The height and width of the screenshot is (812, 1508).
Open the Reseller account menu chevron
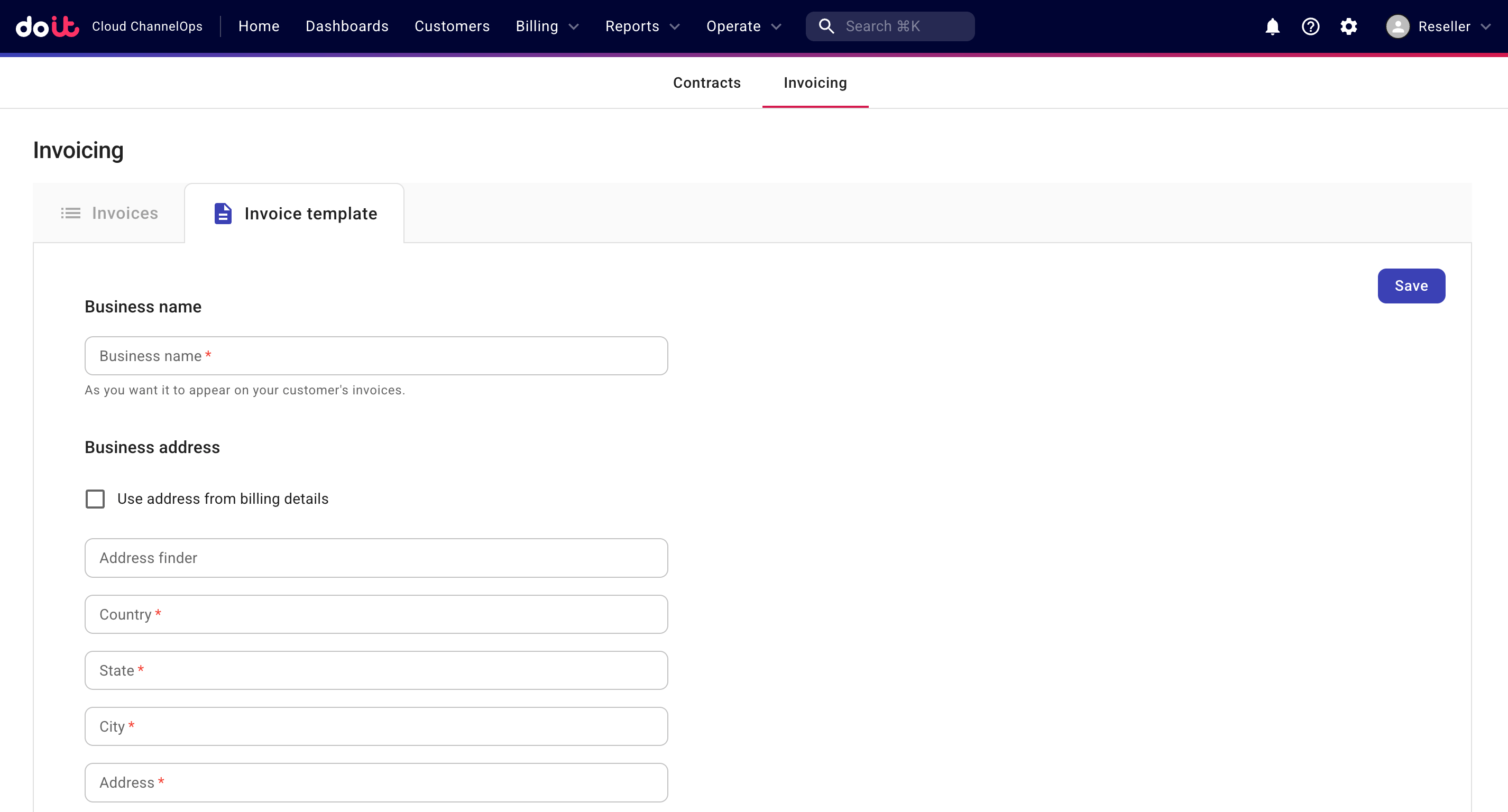coord(1485,26)
